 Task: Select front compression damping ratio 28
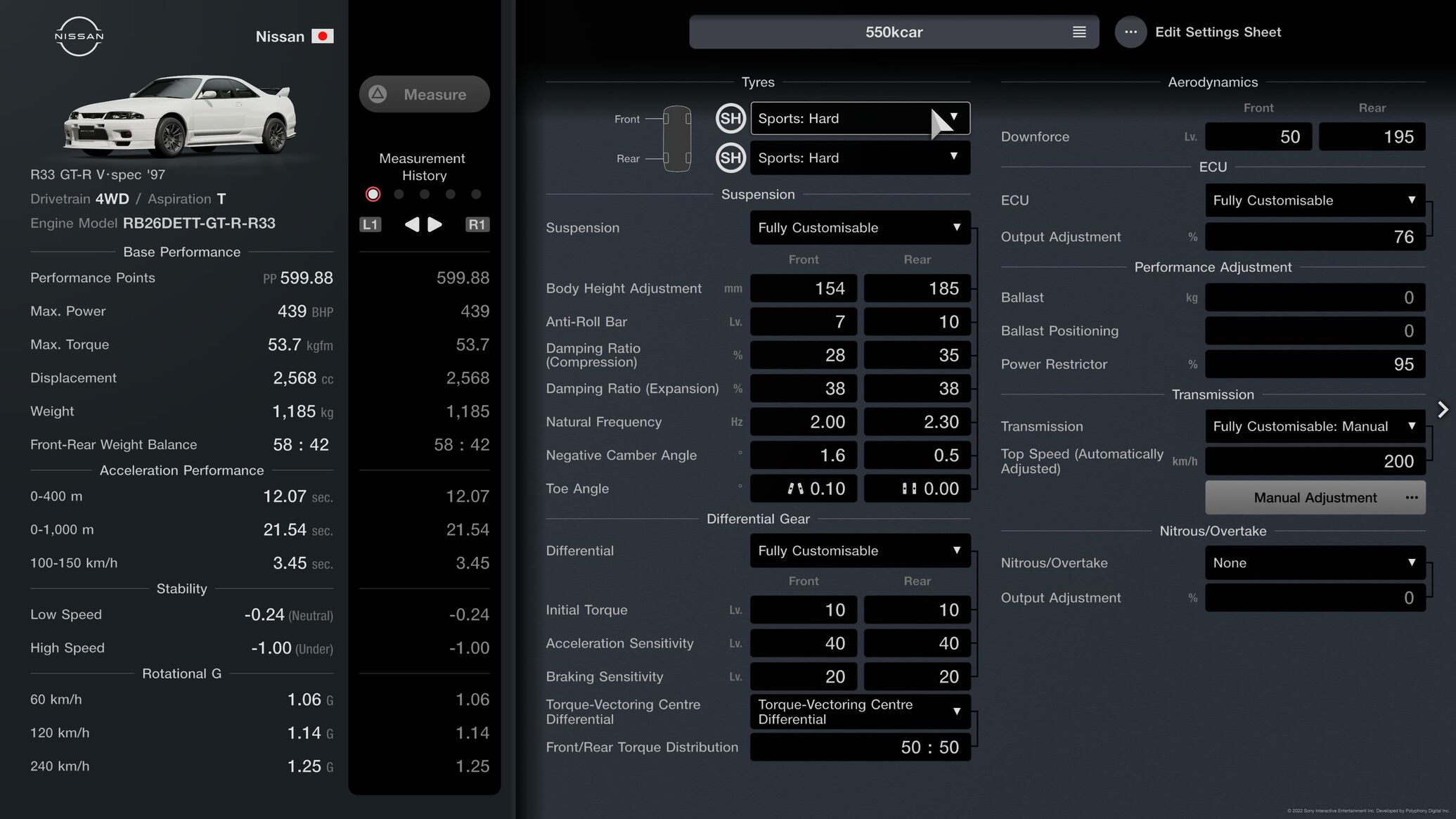click(804, 355)
